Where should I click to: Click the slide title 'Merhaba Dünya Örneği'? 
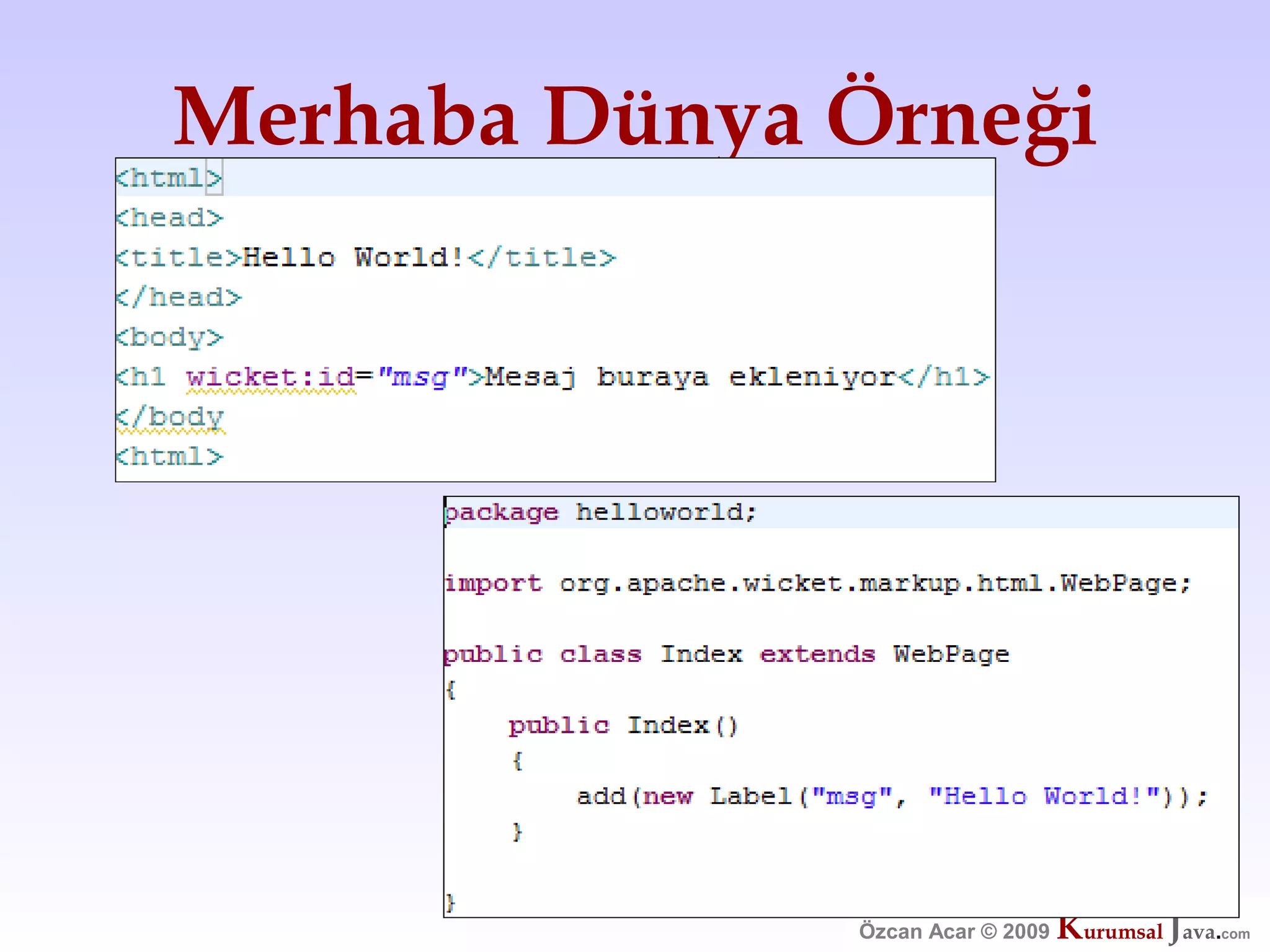635,118
